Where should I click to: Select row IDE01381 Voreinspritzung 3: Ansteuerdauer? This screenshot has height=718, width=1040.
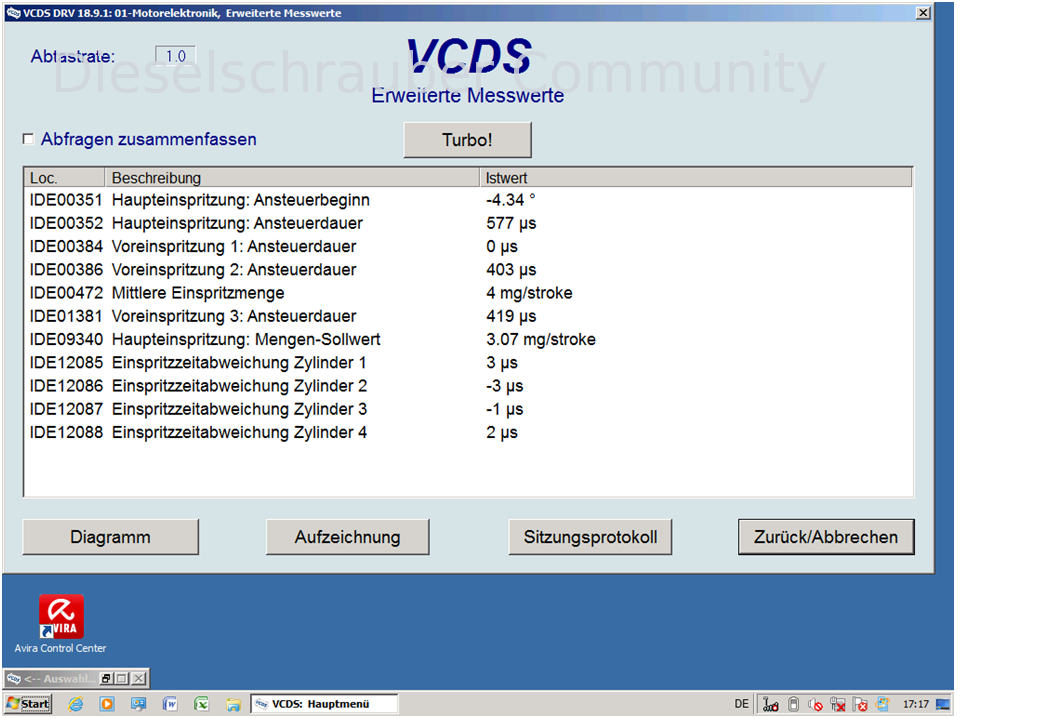pyautogui.click(x=468, y=316)
